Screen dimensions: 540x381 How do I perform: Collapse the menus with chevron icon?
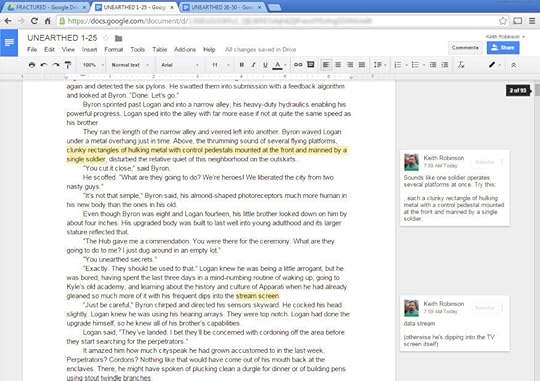[x=513, y=65]
